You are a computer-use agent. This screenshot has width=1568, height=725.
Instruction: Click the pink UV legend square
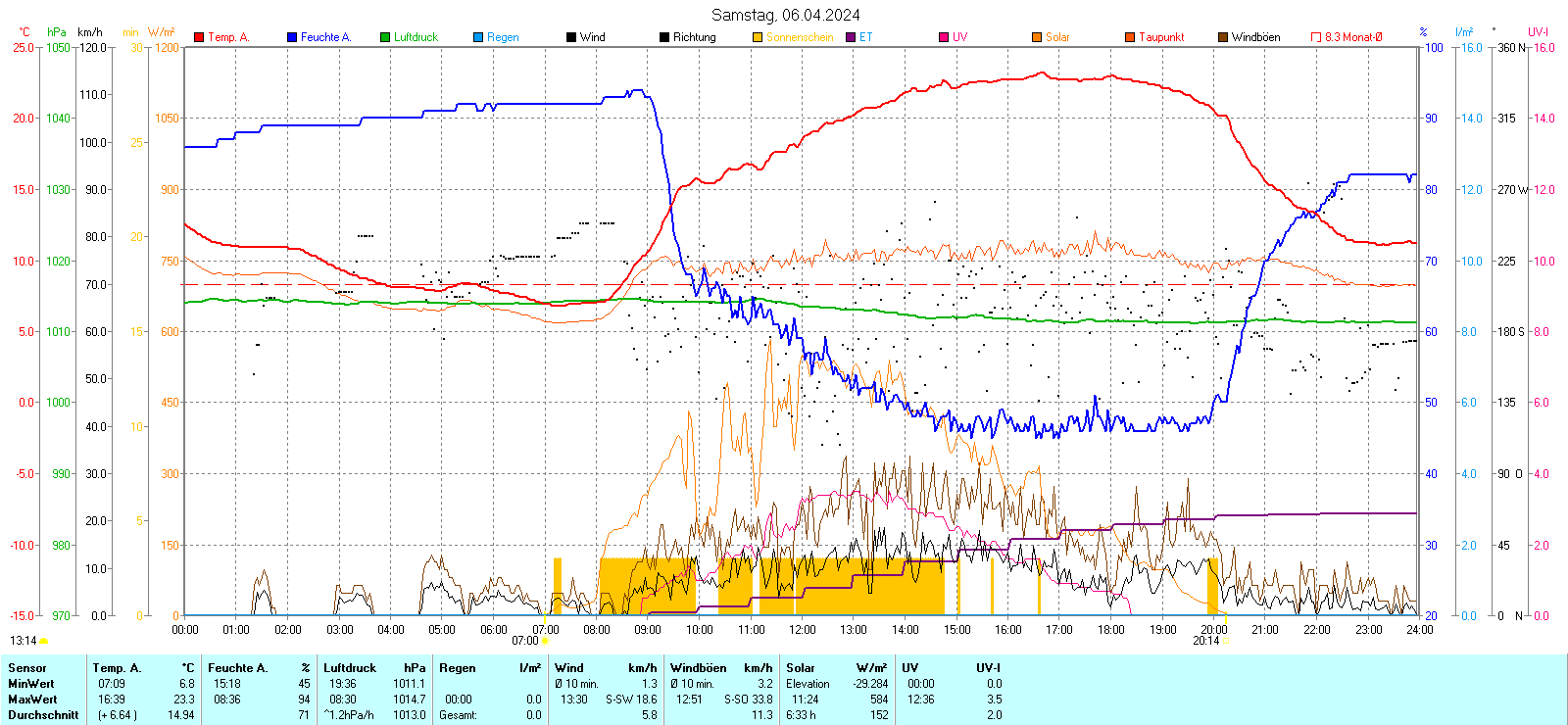(x=944, y=37)
